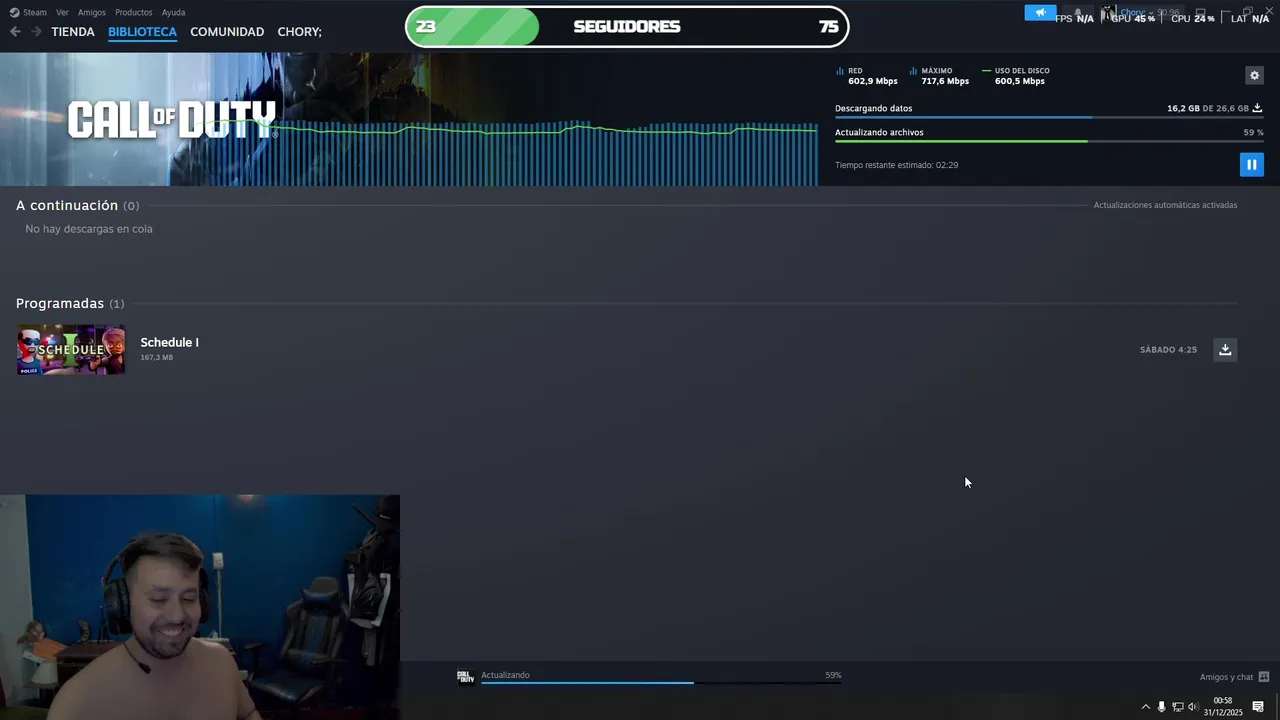
Task: Open the CHORY; profile tab
Action: (300, 32)
